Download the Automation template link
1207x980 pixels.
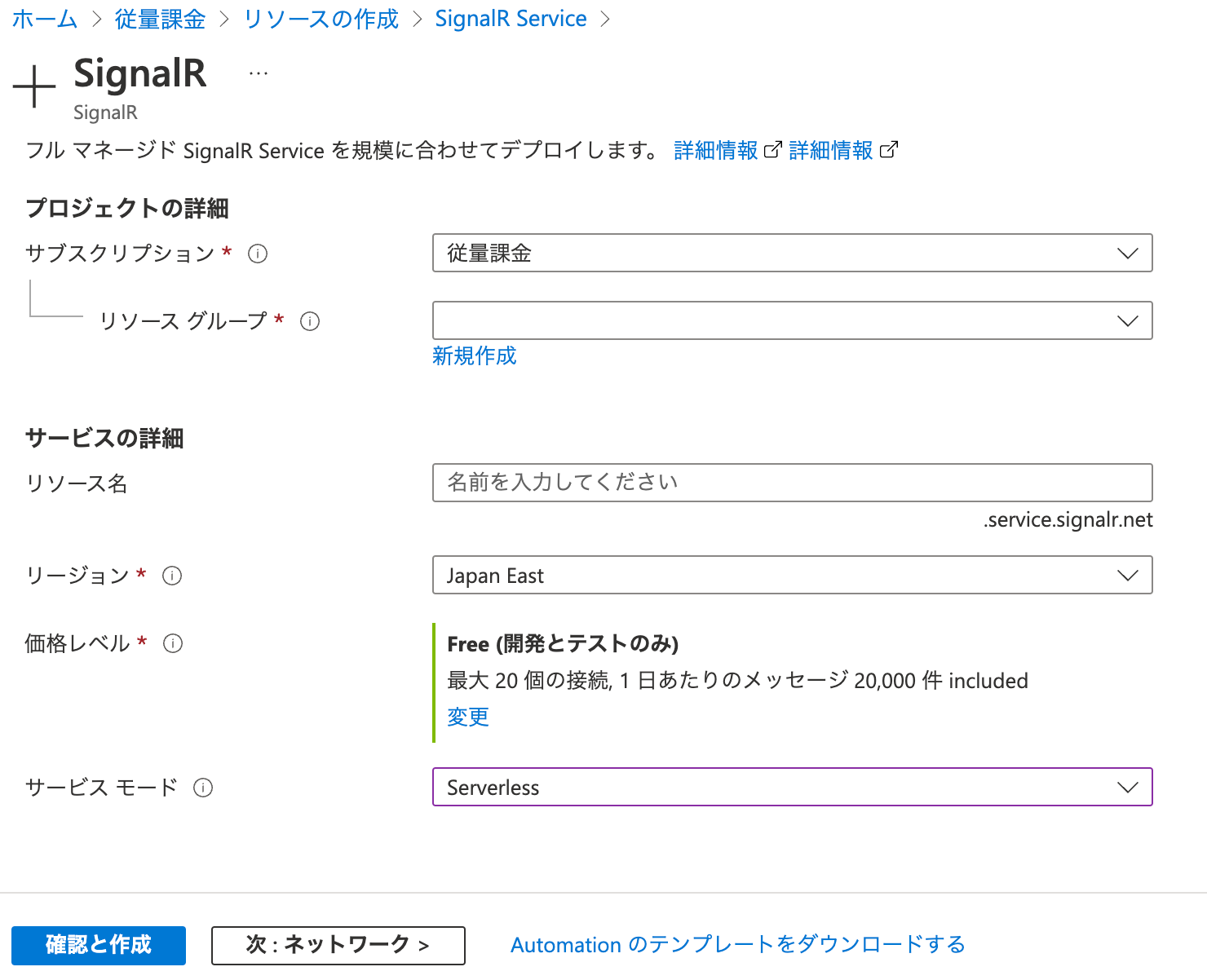coord(738,945)
